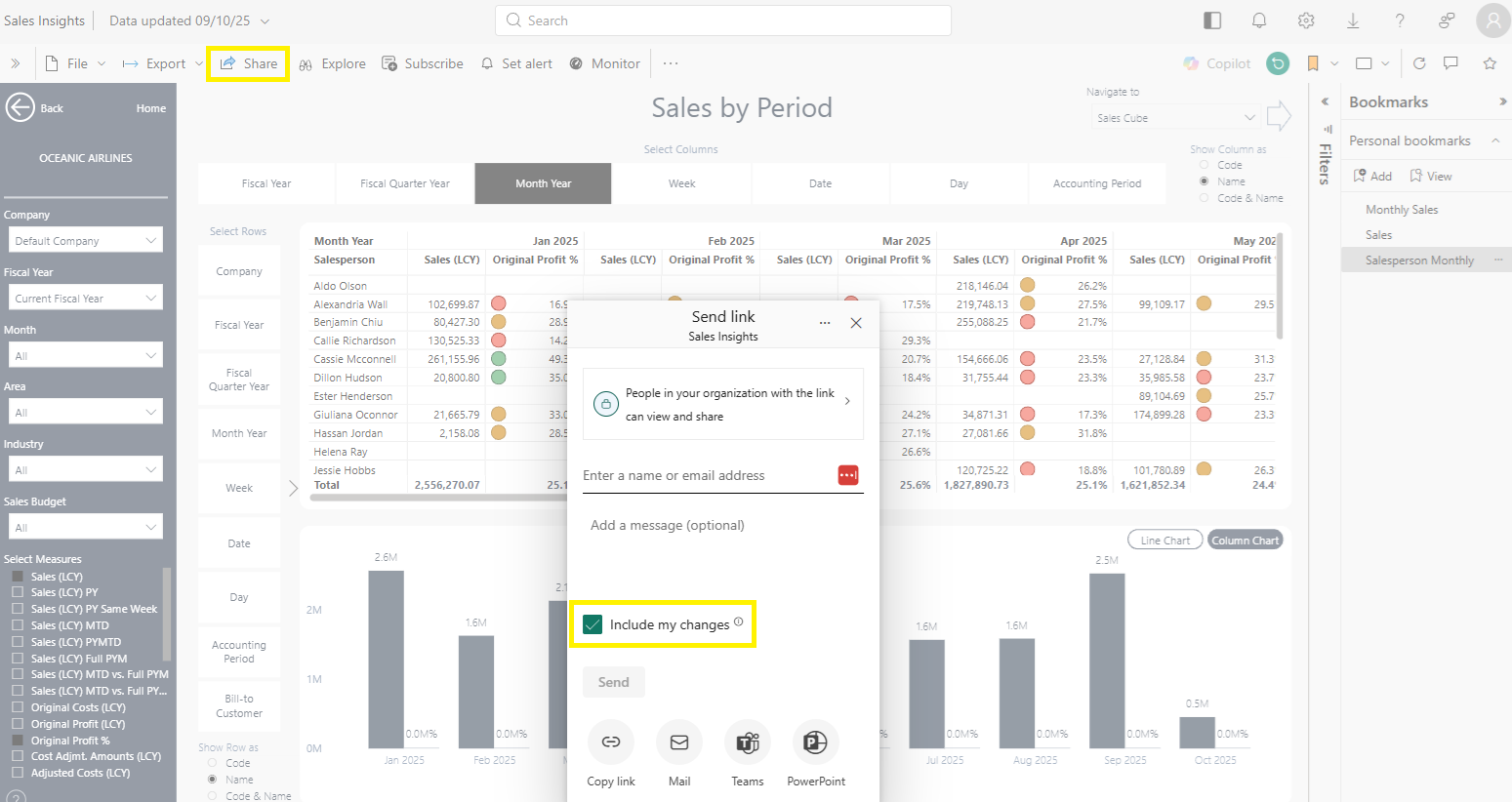Share the link via Mail icon
Viewport: 1512px width, 802px height.
tap(679, 742)
